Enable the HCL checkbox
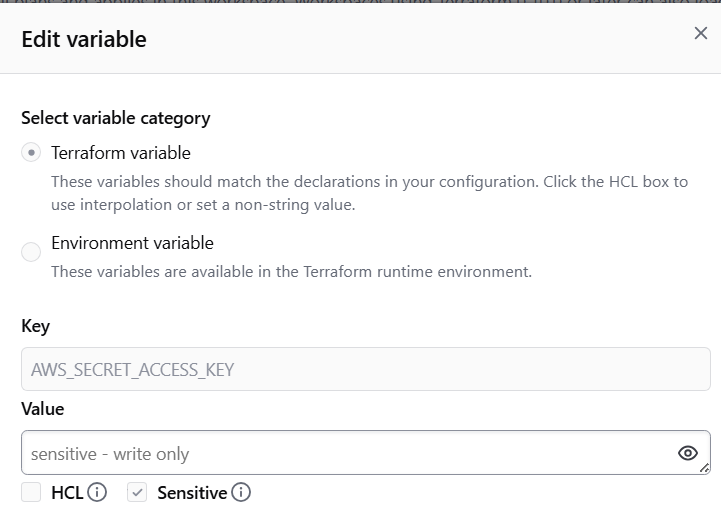 tap(32, 492)
